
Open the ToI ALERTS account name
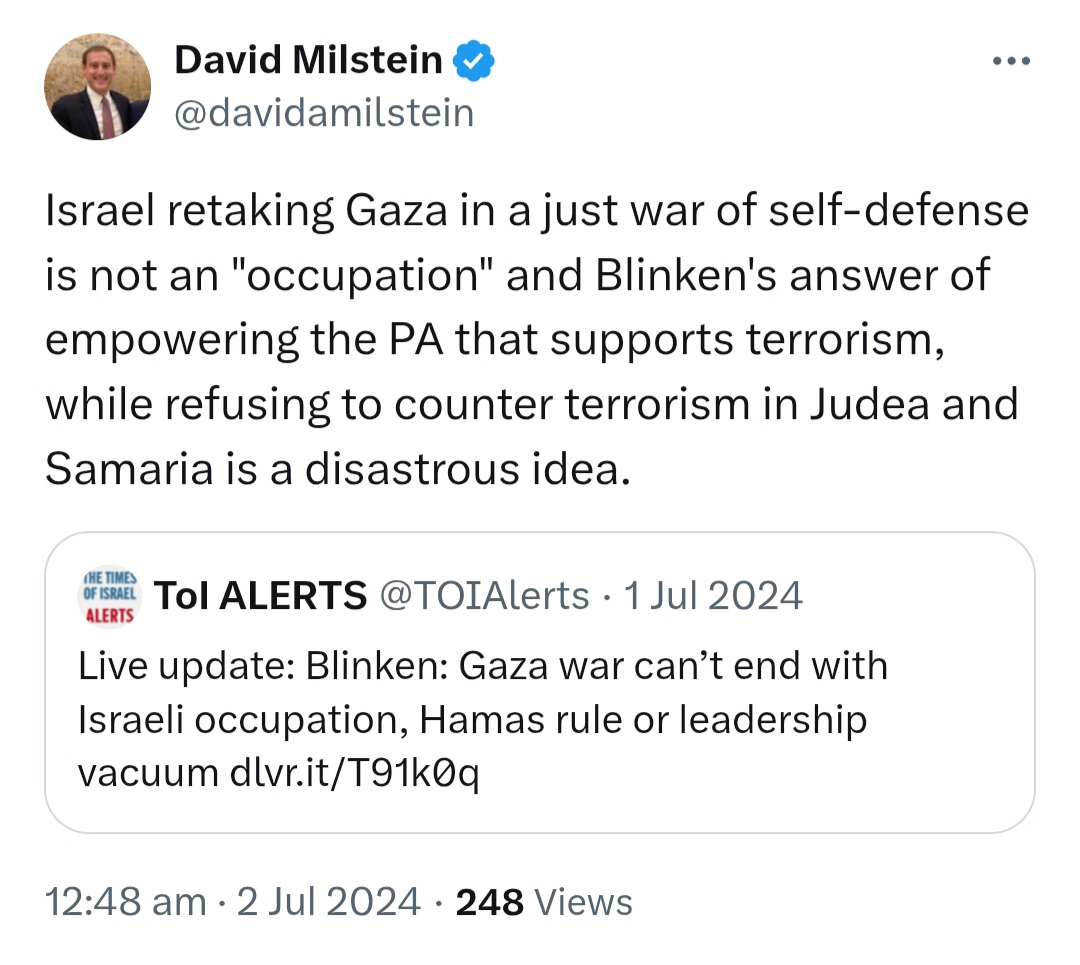[x=260, y=596]
